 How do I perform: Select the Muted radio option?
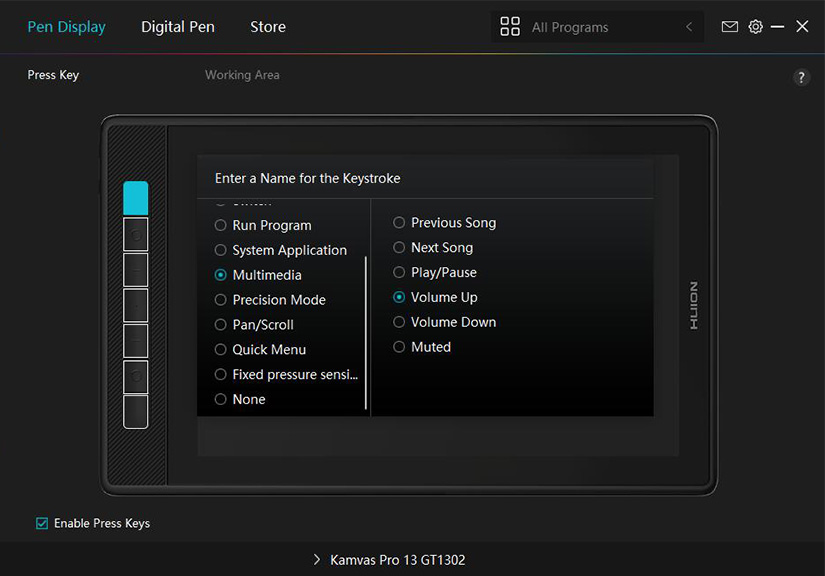400,347
